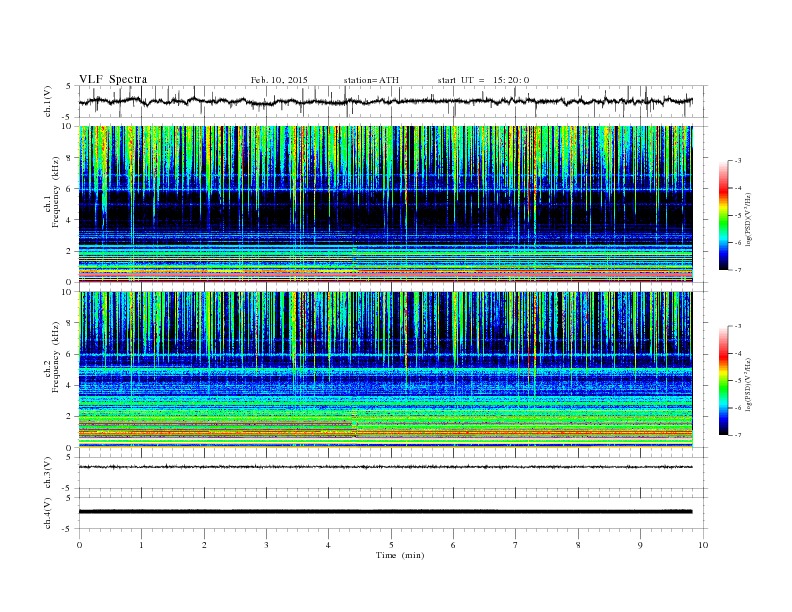Click the time axis tick label "3"
The width and height of the screenshot is (792, 612).
point(266,545)
